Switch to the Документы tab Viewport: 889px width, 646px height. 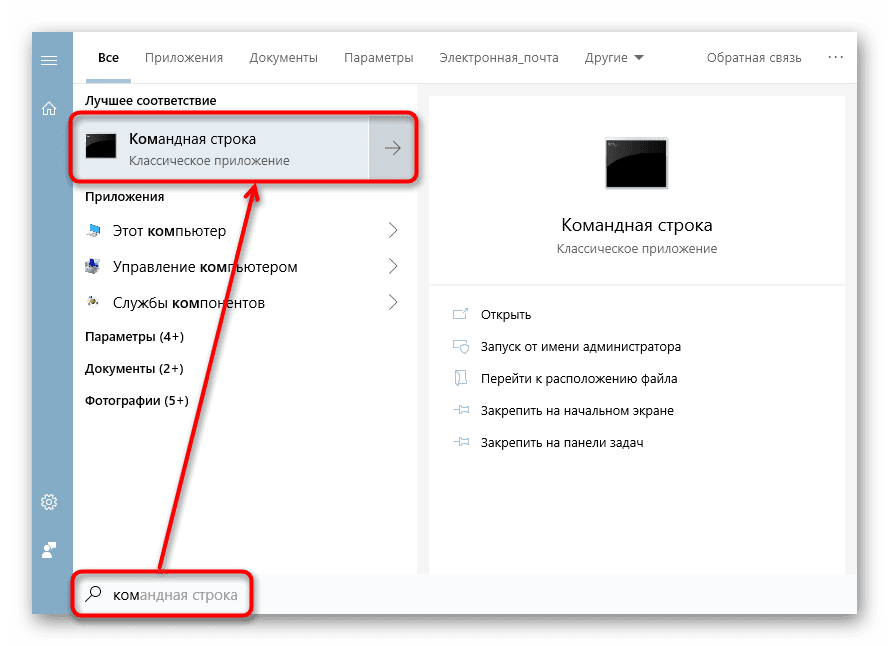(283, 58)
